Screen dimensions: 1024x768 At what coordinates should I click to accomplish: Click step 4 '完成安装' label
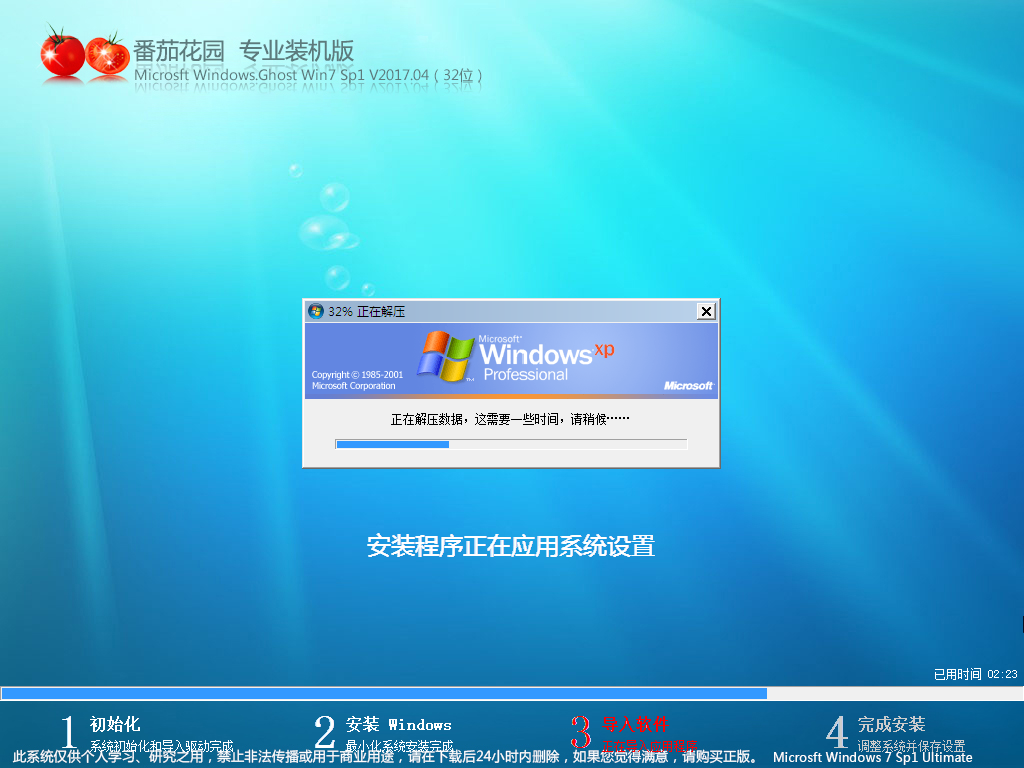(891, 724)
